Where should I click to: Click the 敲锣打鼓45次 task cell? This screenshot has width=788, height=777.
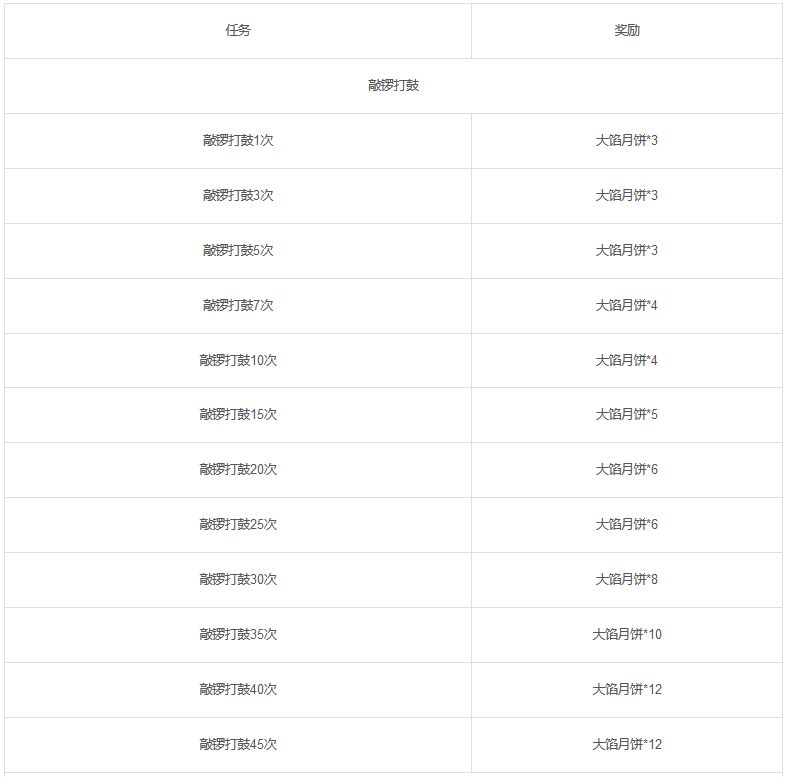point(238,745)
